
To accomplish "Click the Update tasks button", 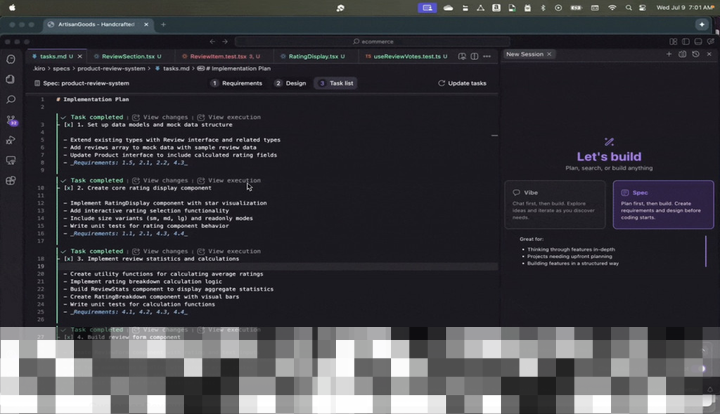I will click(462, 83).
